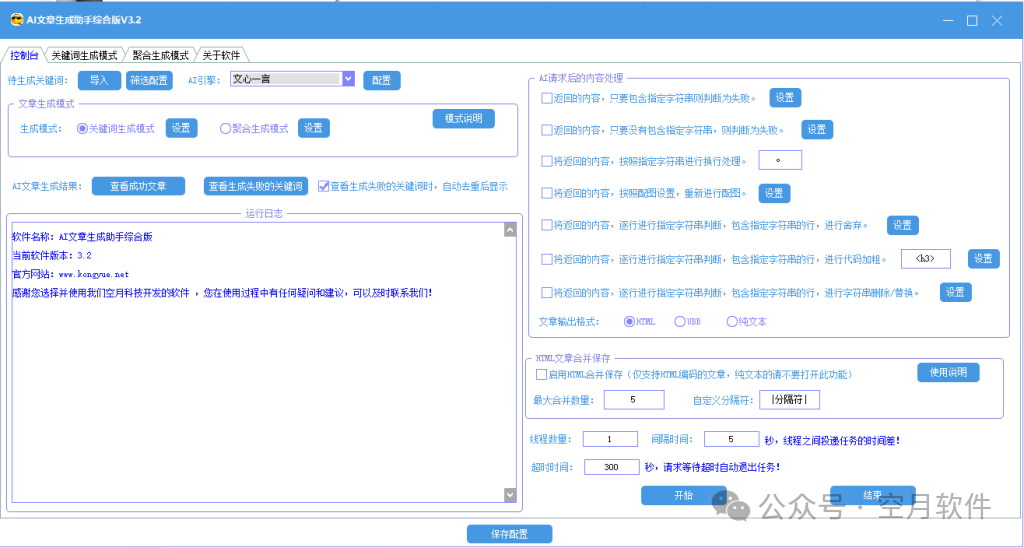Screen dimensions: 1024x548
Task: Enable 按照指定字符串进行换行处理 checkbox
Action: click(547, 161)
